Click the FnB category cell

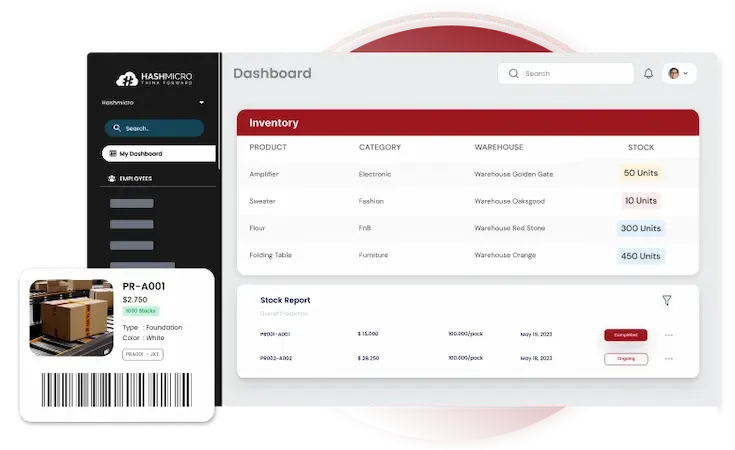pos(365,228)
